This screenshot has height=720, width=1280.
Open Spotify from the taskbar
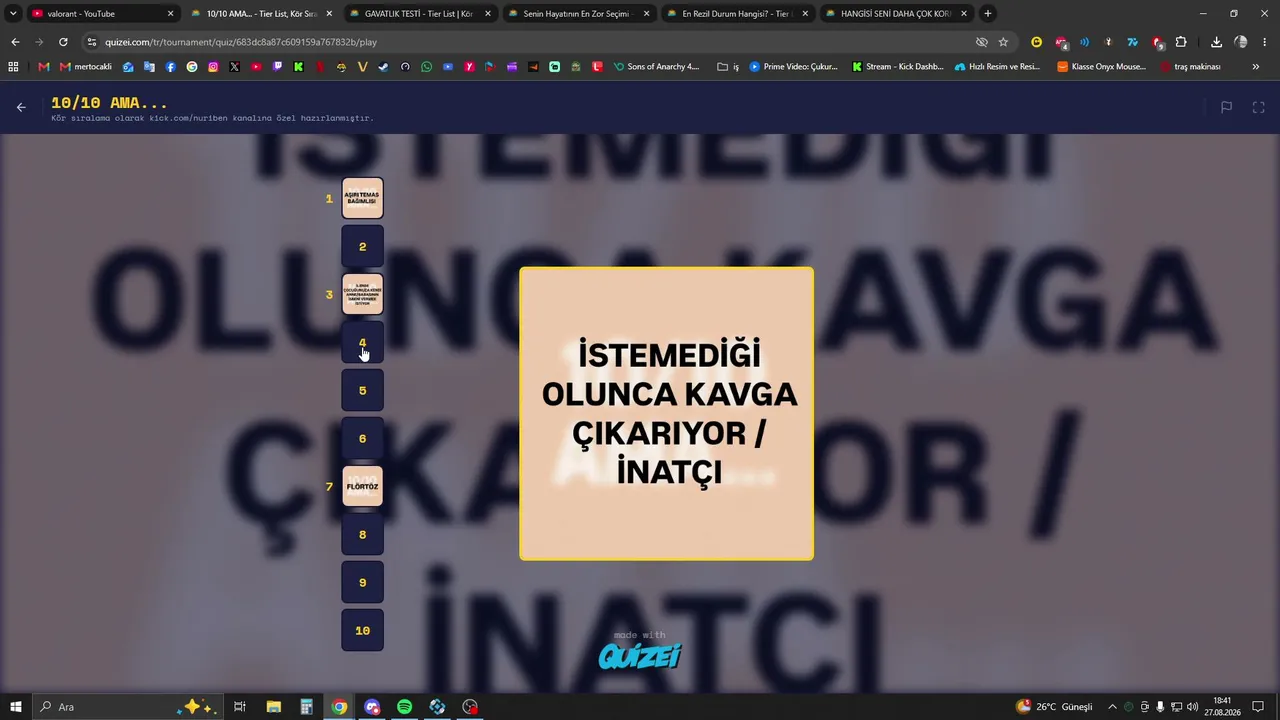(404, 707)
